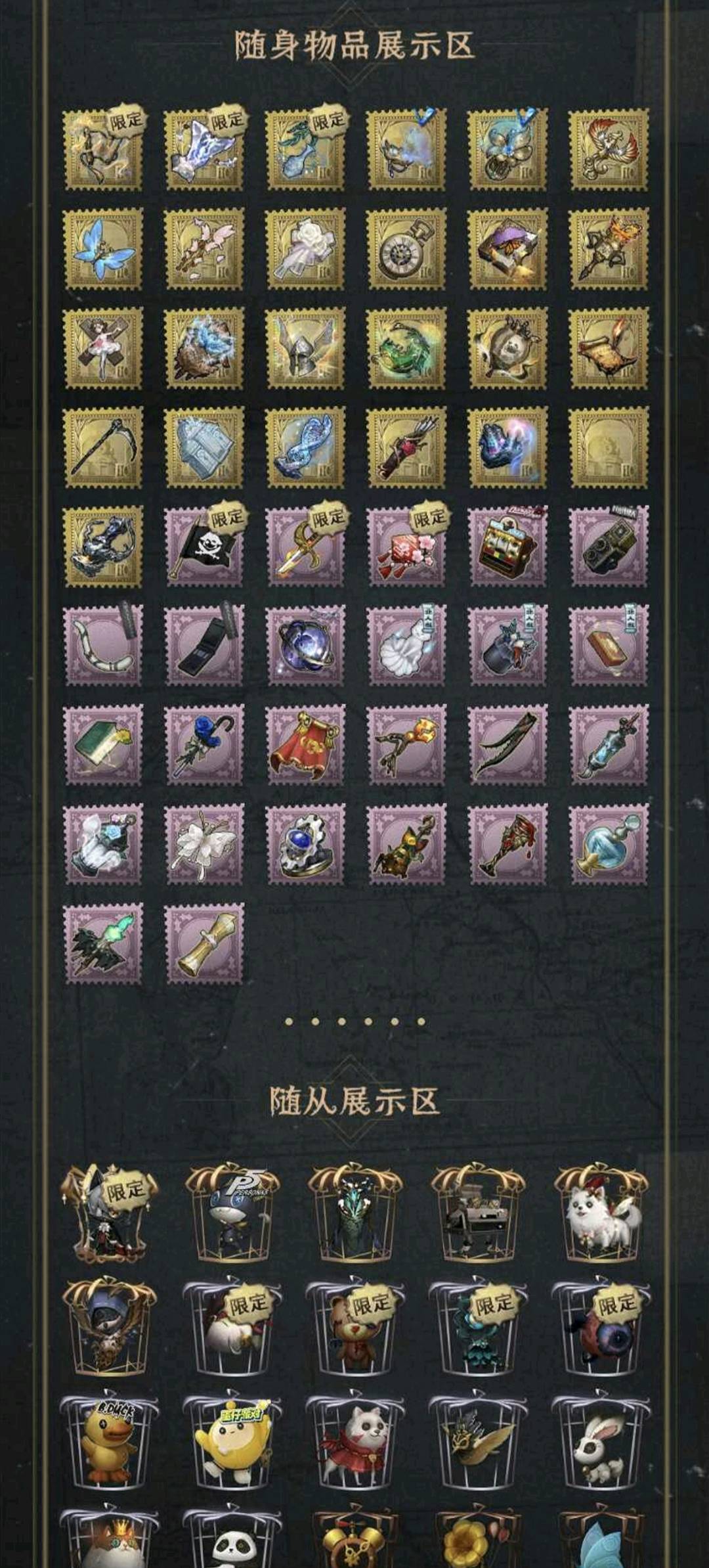Select the knight helmet stamp
Viewport: 709px width, 1568px height.
pos(305,348)
